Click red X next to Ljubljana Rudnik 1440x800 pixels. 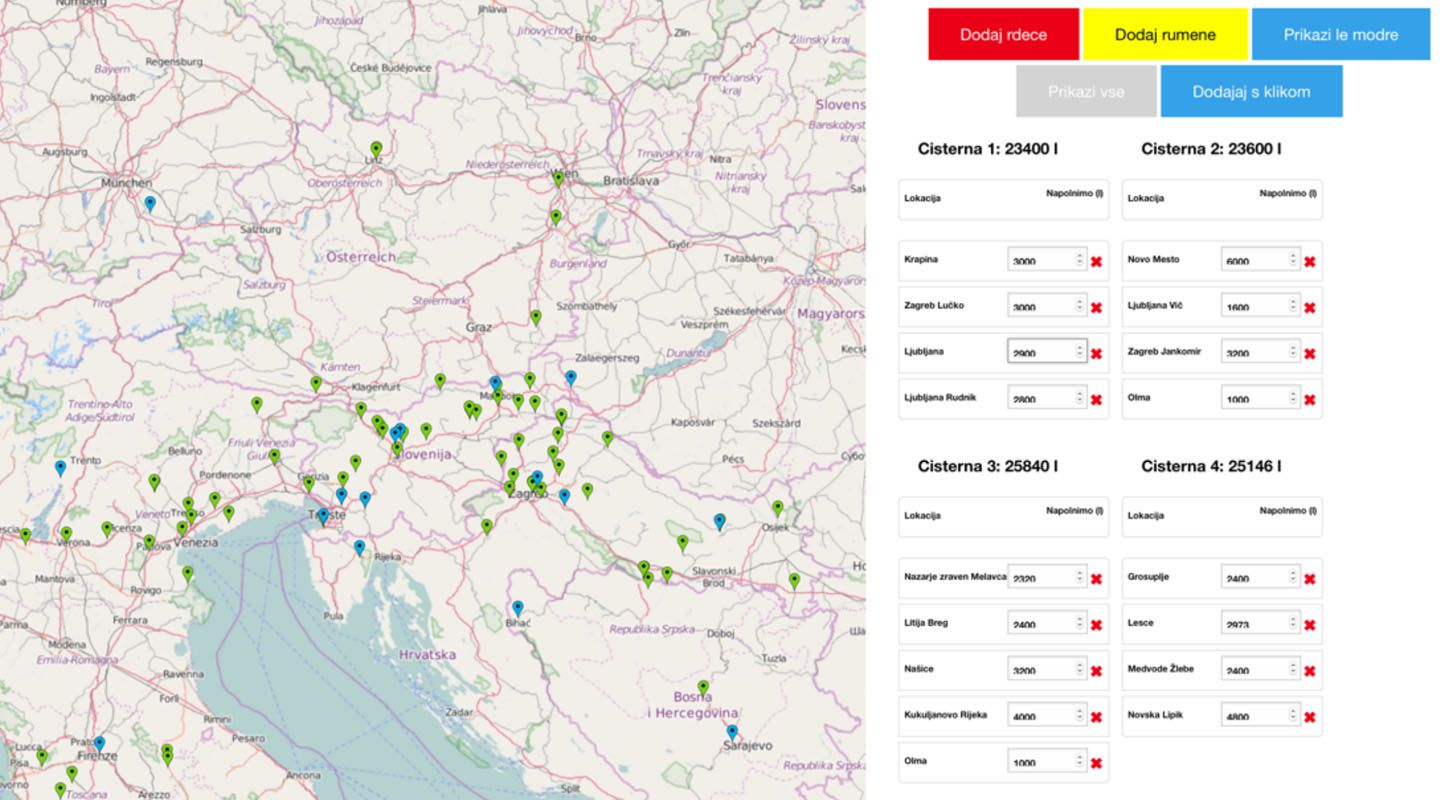coord(1096,400)
